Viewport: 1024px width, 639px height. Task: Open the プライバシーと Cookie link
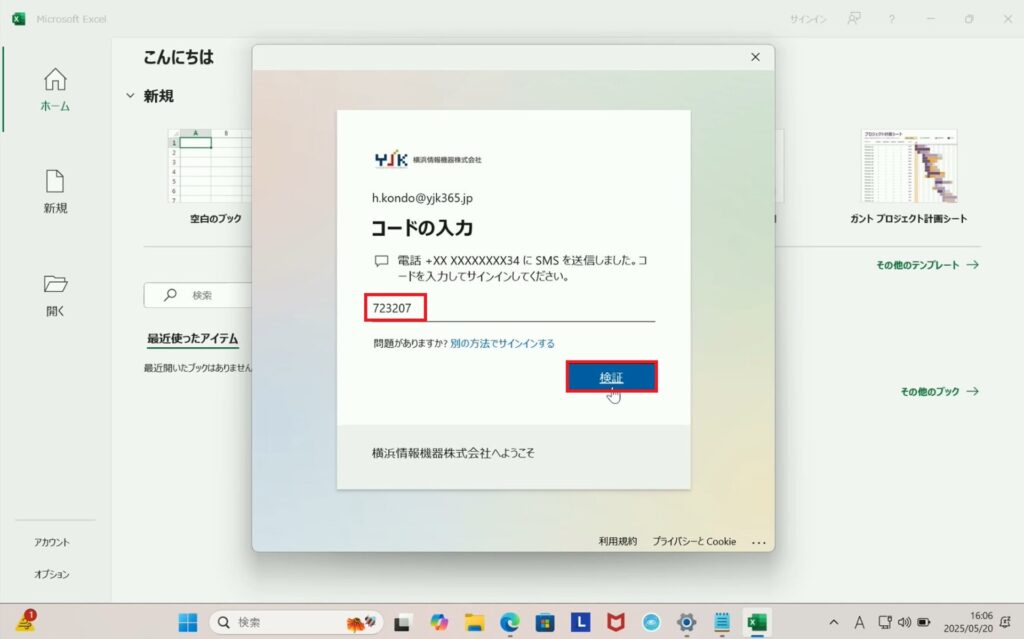coord(694,541)
